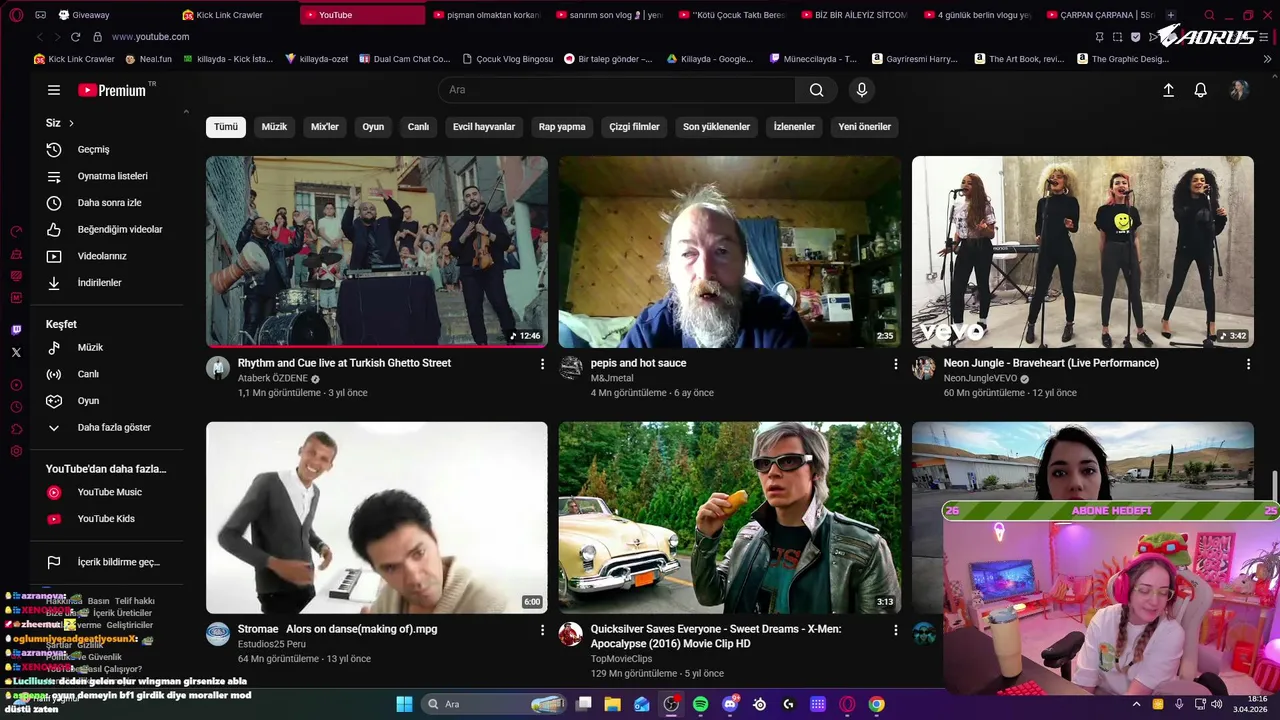Open X (Twitter) in the Opera sidebar

coord(16,352)
